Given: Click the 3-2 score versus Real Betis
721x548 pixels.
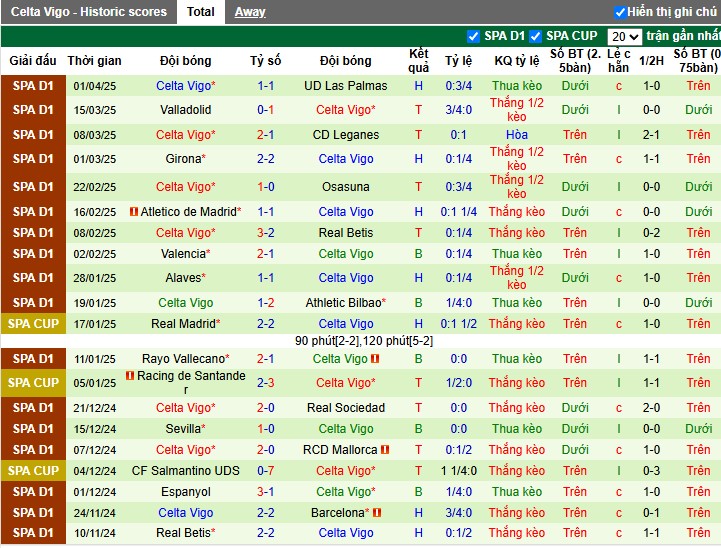Looking at the screenshot, I should pyautogui.click(x=266, y=233).
